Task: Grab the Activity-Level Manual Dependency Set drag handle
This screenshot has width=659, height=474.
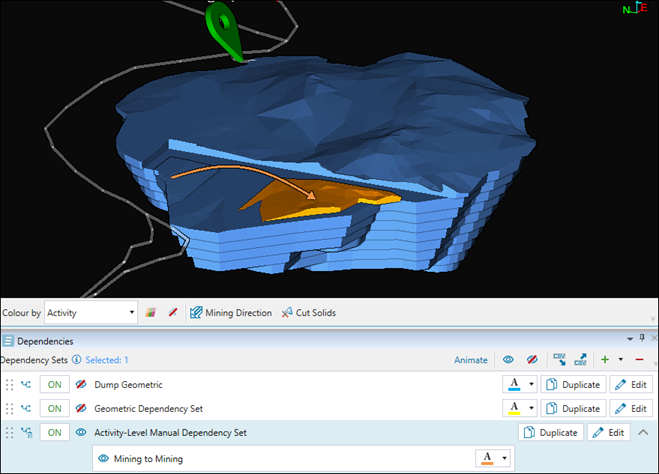Action: pyautogui.click(x=9, y=432)
